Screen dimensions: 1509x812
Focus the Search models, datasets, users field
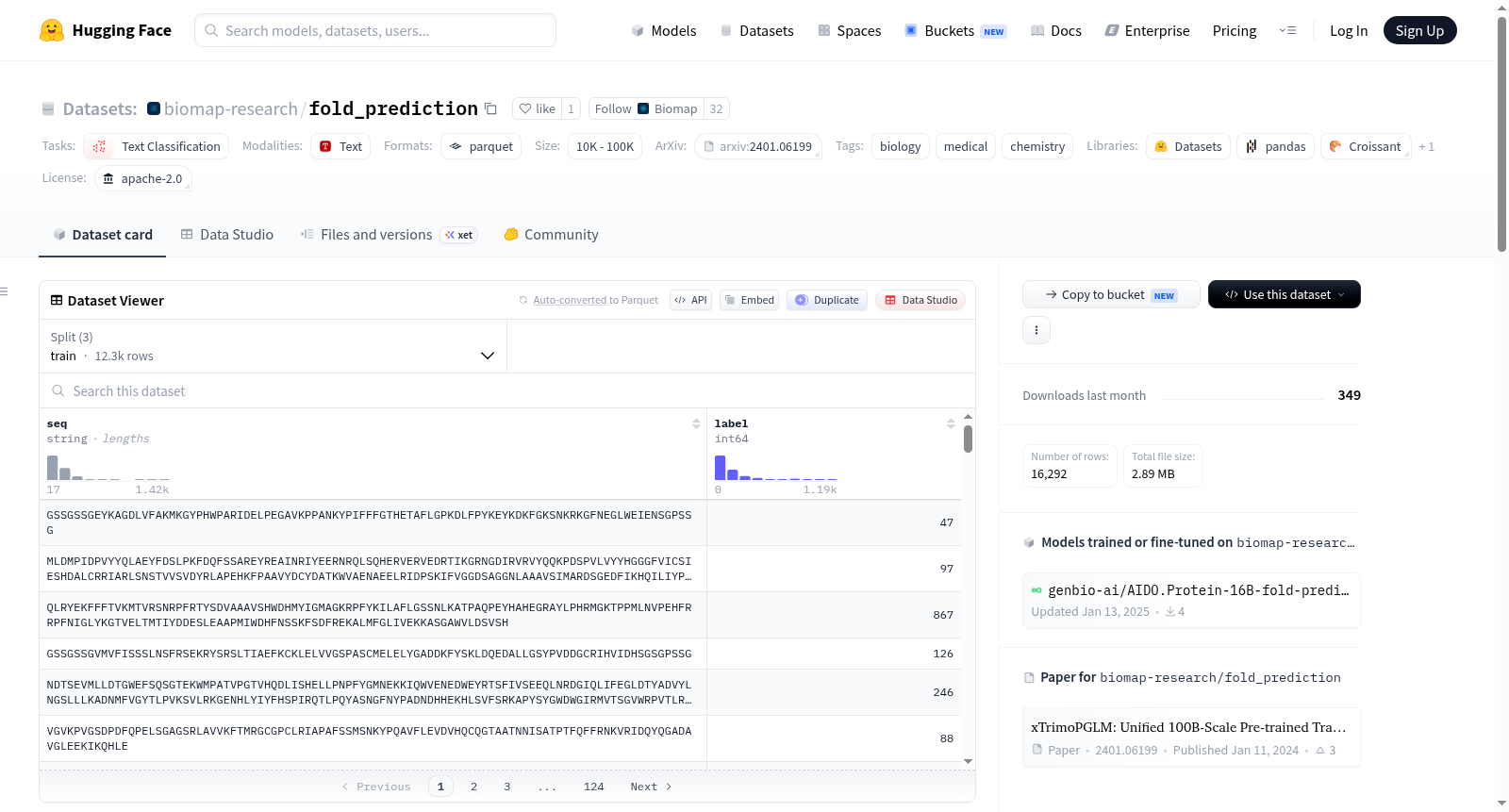click(x=375, y=30)
